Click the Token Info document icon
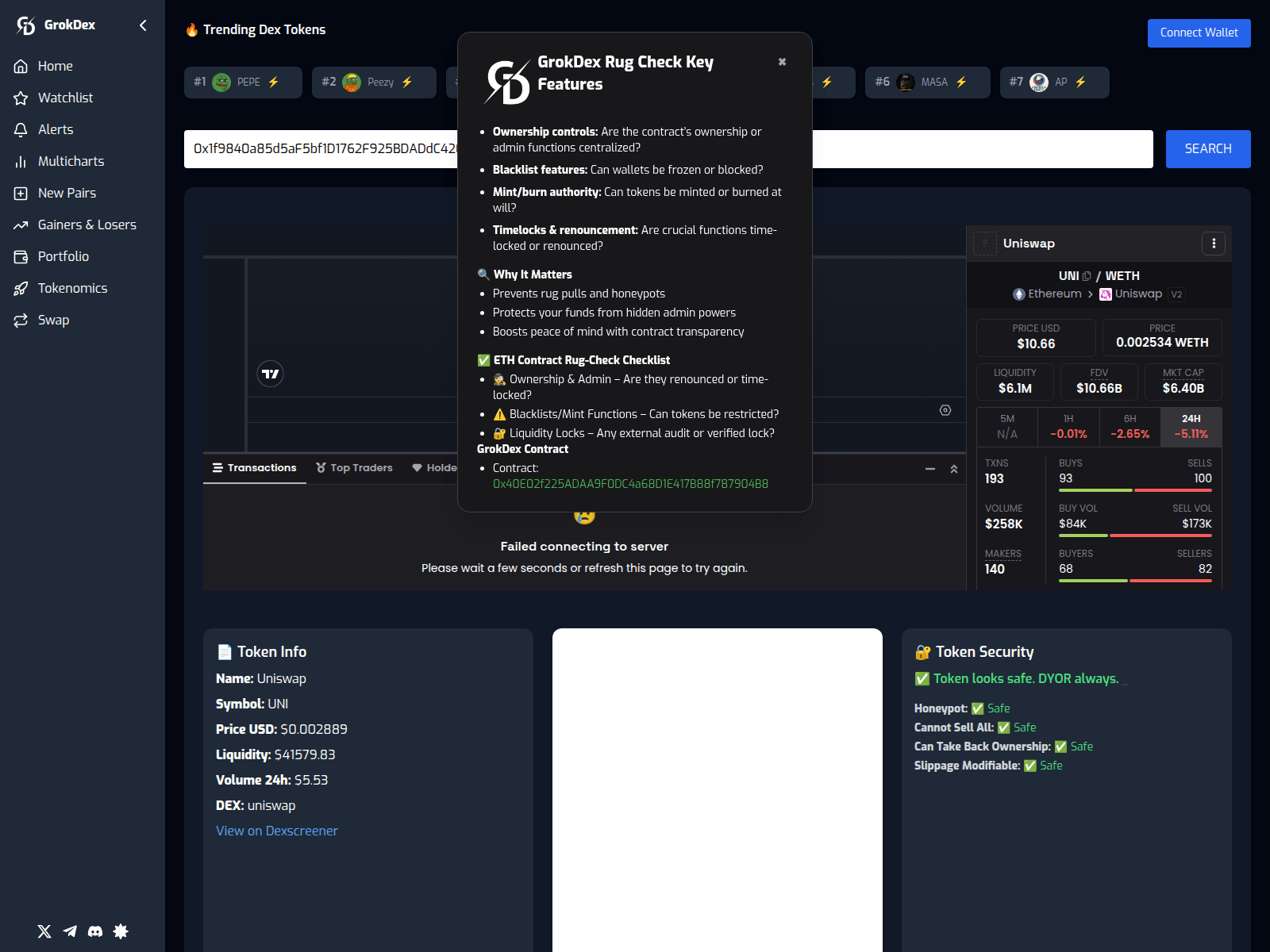Image resolution: width=1270 pixels, height=952 pixels. coord(225,652)
